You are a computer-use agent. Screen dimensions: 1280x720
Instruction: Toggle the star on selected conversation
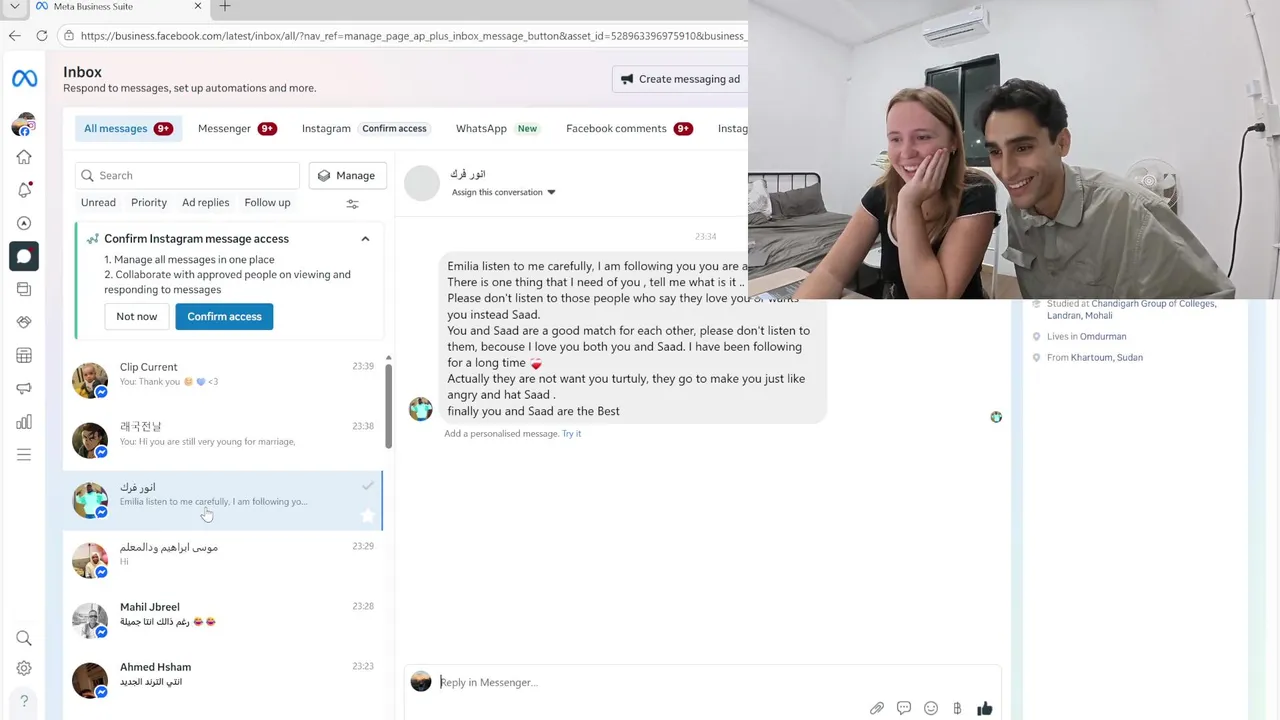click(x=368, y=516)
